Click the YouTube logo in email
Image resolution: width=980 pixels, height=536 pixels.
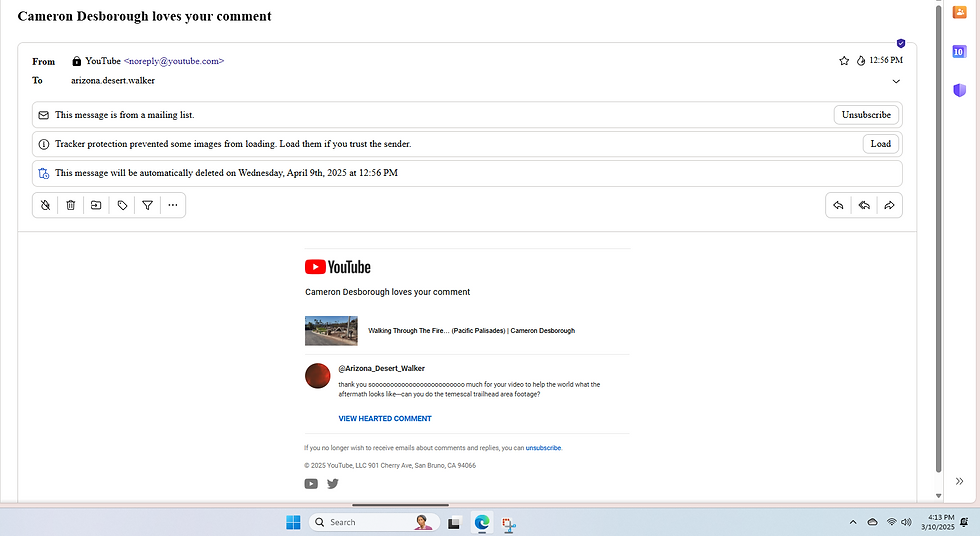[338, 267]
